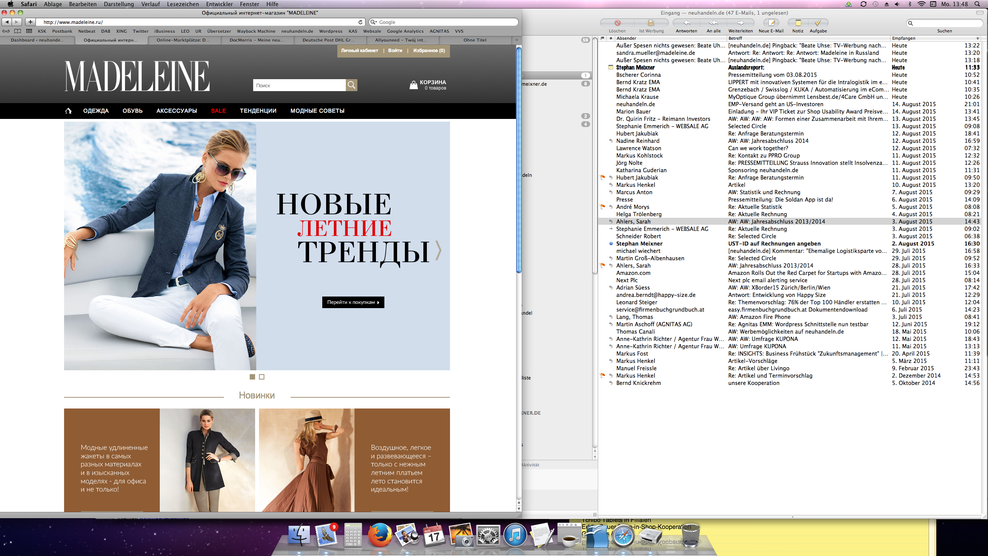988x556 pixels.
Task: Click the Войти login link
Action: pos(395,50)
